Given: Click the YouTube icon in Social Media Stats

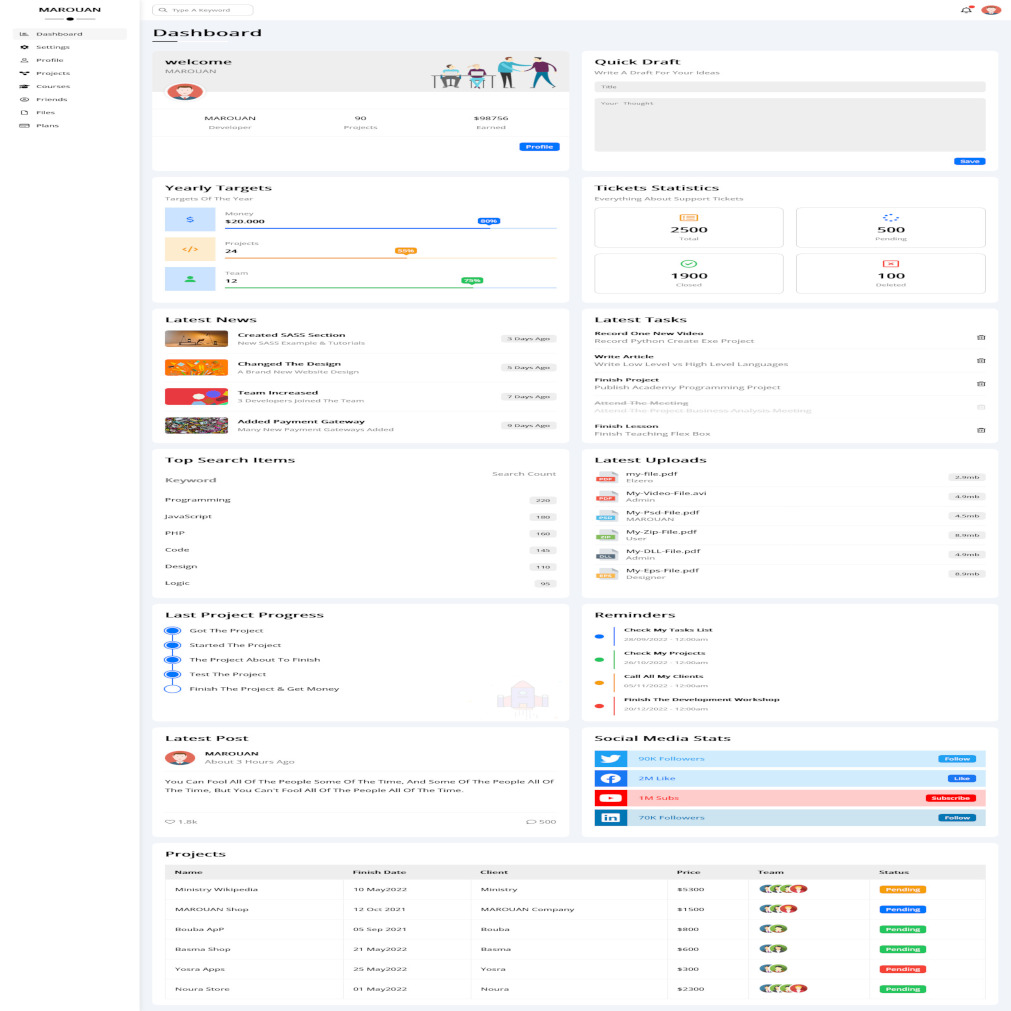Looking at the screenshot, I should [x=610, y=798].
